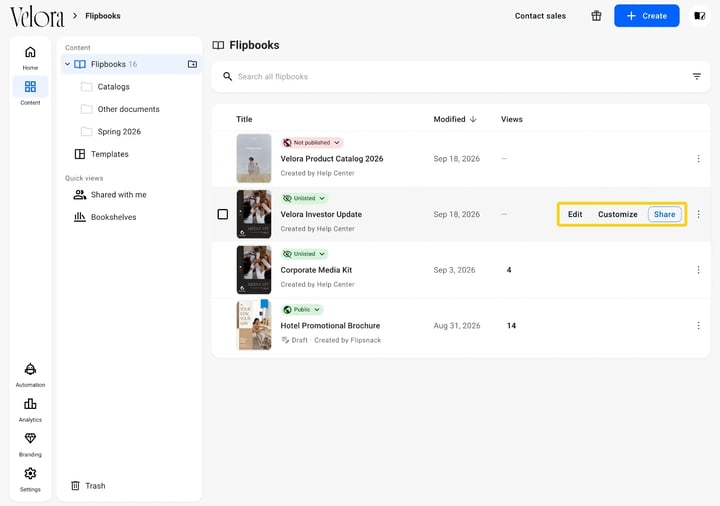The height and width of the screenshot is (506, 720).
Task: Open Velora Product Catalog 2026 thumbnail
Action: tap(254, 158)
